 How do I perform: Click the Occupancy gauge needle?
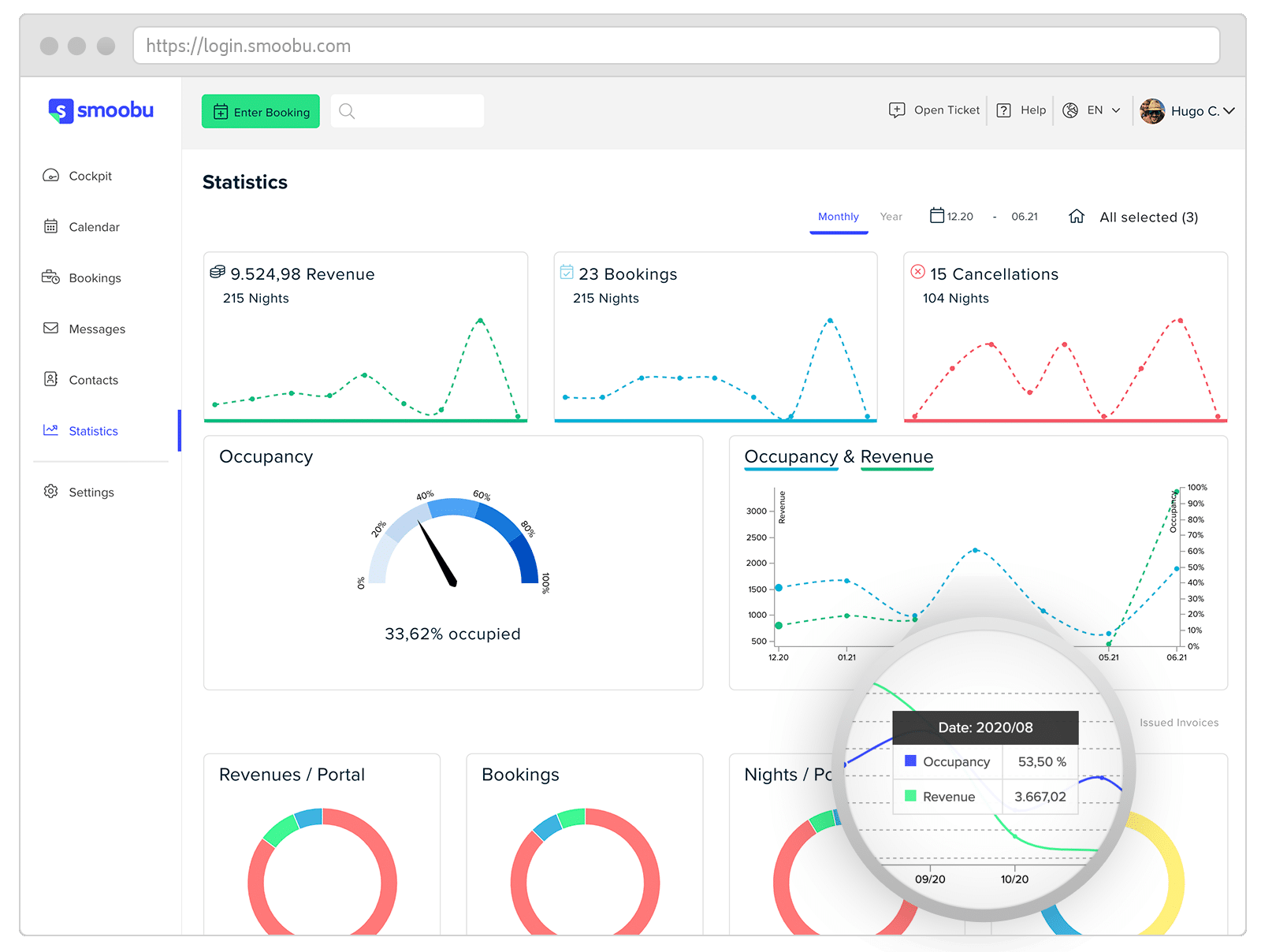(x=437, y=553)
